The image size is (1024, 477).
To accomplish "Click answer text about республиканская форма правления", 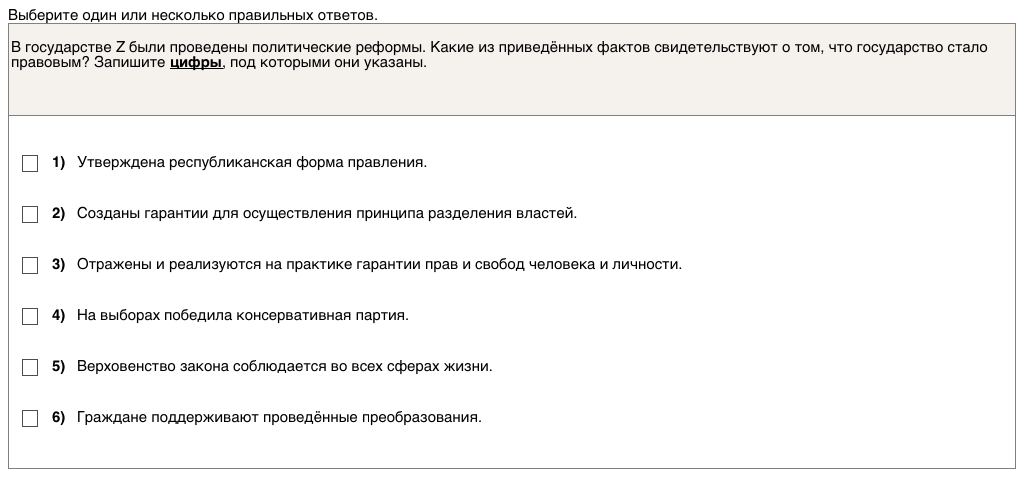I will pos(251,162).
